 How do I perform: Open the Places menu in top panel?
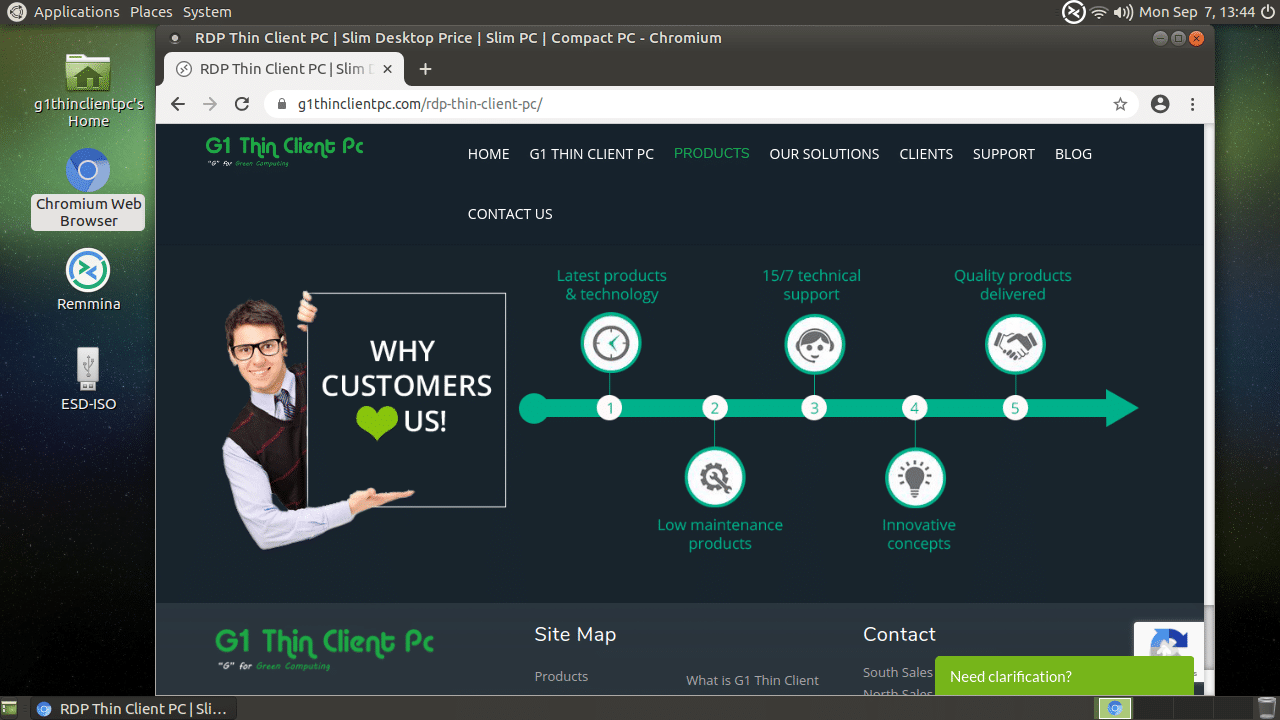click(151, 12)
